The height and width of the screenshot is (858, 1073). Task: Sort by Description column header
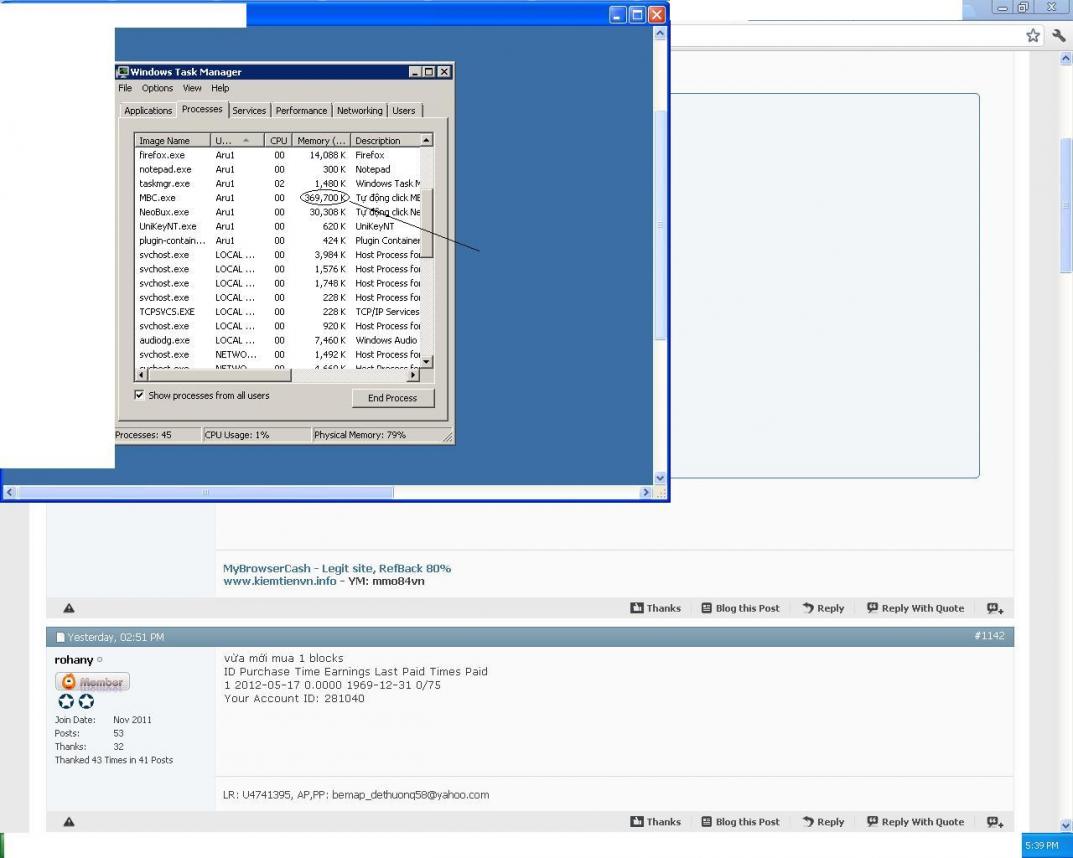coord(385,140)
